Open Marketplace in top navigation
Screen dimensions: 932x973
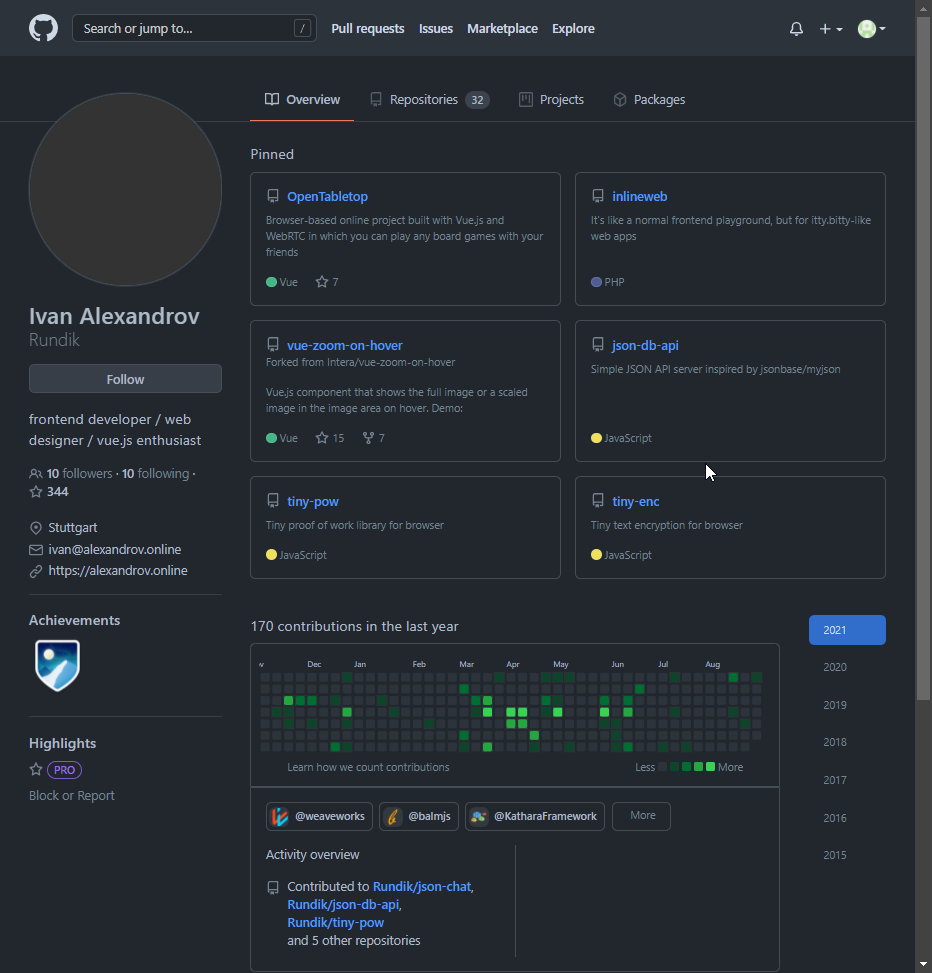click(502, 29)
